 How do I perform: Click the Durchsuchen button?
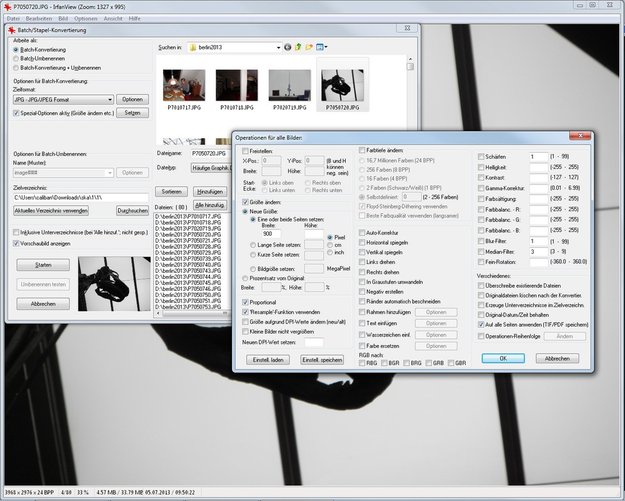coord(132,210)
